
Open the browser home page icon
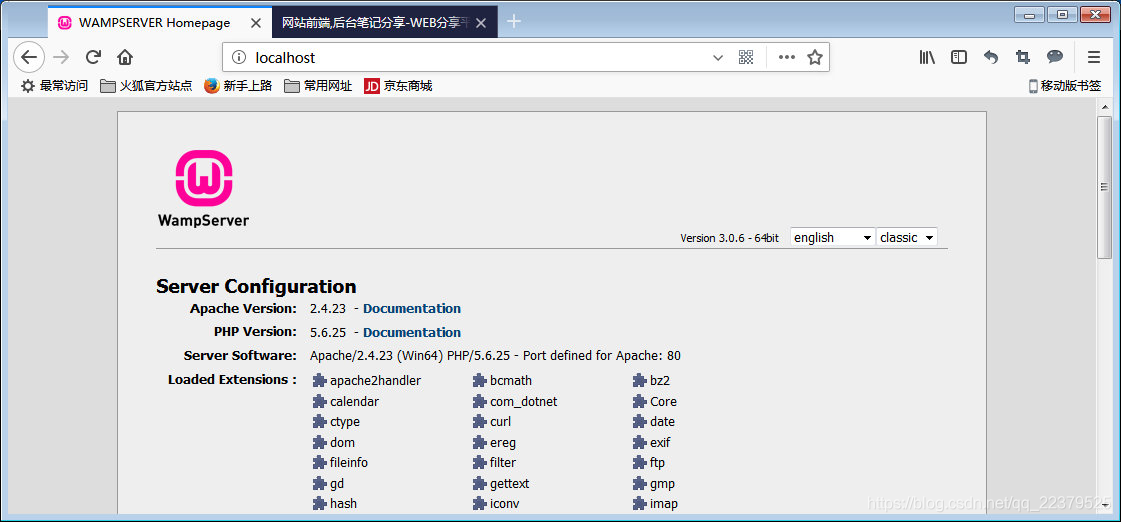125,57
